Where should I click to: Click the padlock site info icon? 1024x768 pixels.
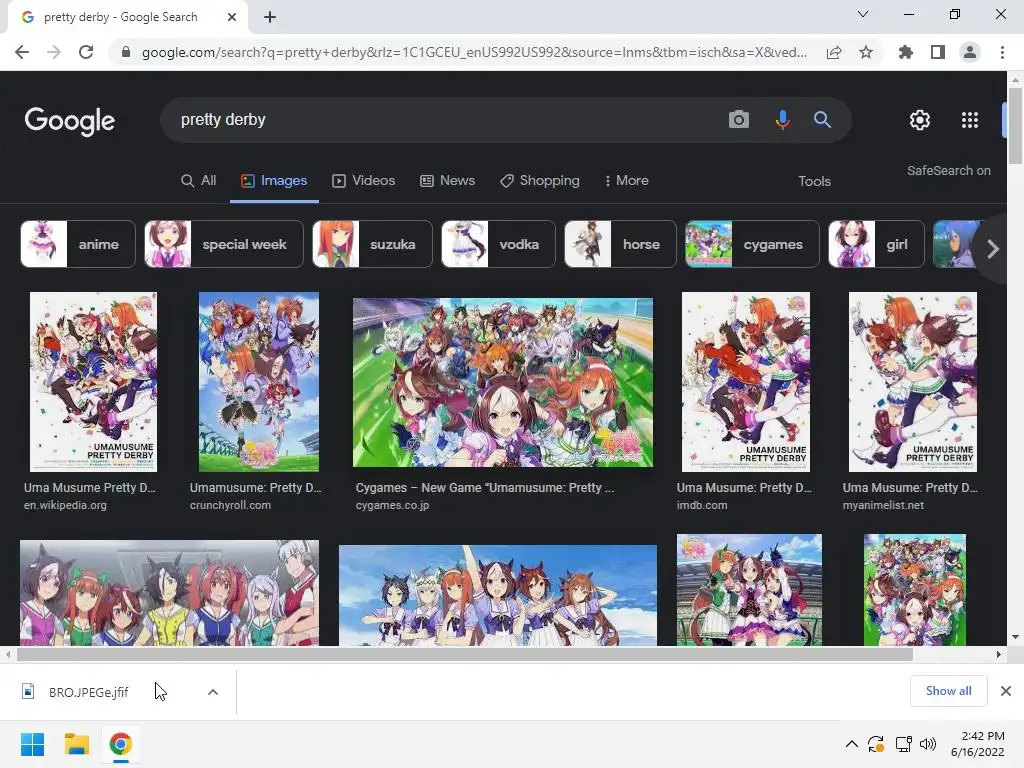click(126, 52)
